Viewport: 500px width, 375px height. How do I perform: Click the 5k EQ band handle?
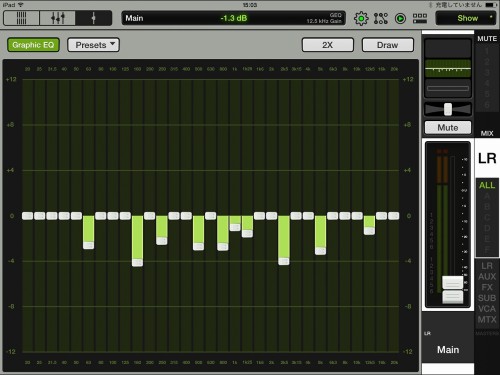(x=320, y=251)
